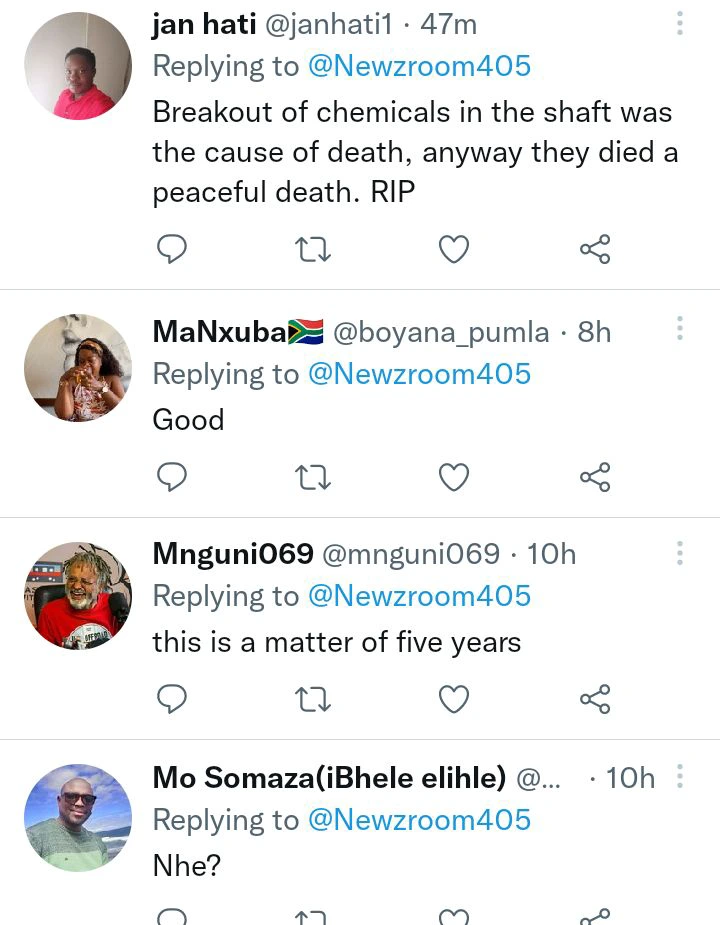View jan hati's profile picture
The height and width of the screenshot is (925, 720).
pyautogui.click(x=77, y=67)
